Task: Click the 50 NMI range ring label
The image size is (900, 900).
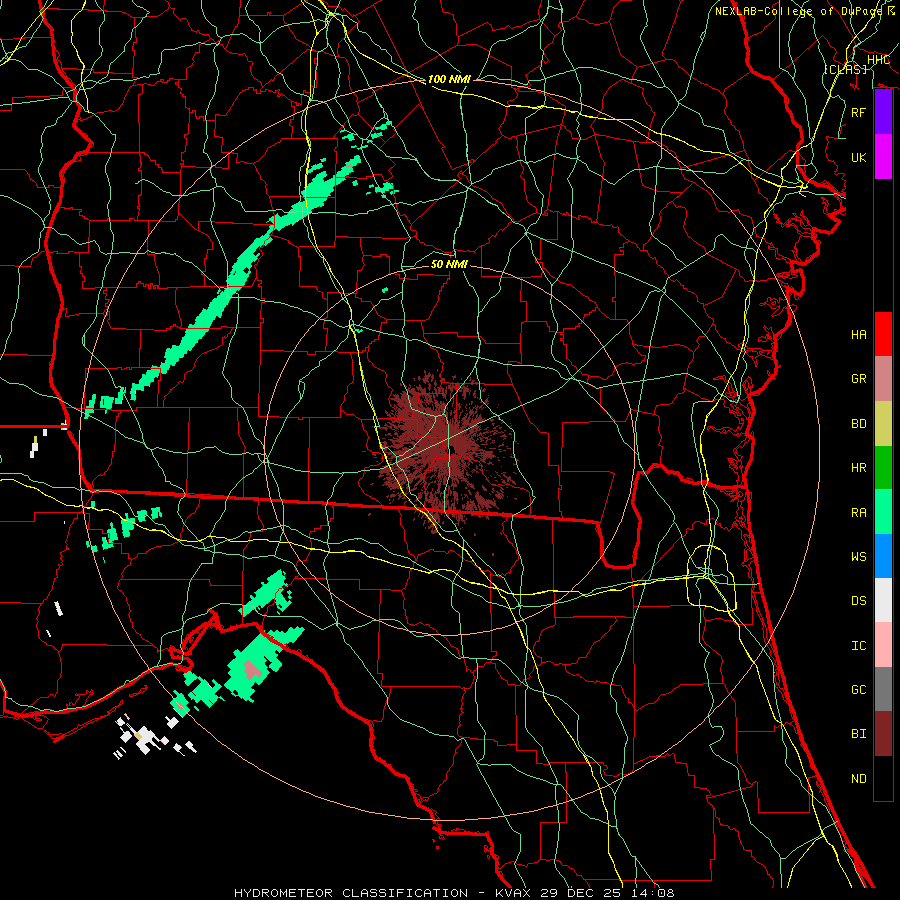Action: coord(449,264)
